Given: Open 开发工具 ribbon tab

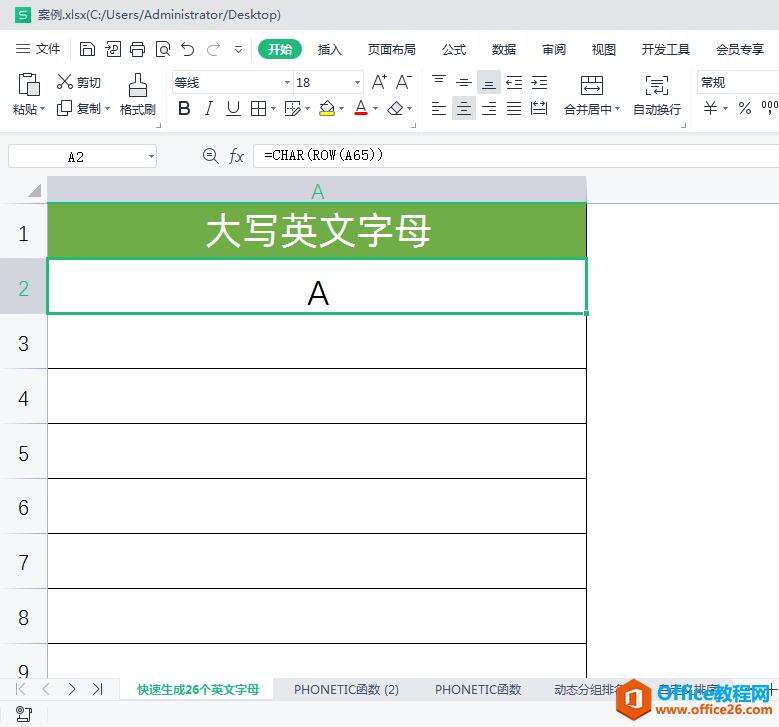Looking at the screenshot, I should pyautogui.click(x=666, y=49).
